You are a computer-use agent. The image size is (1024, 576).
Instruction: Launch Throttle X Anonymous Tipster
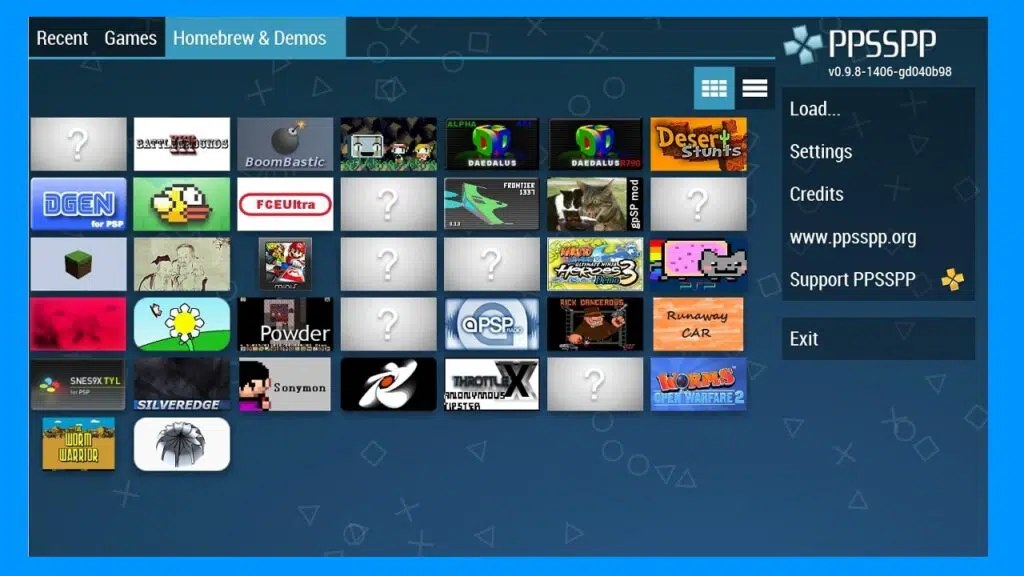[x=492, y=385]
